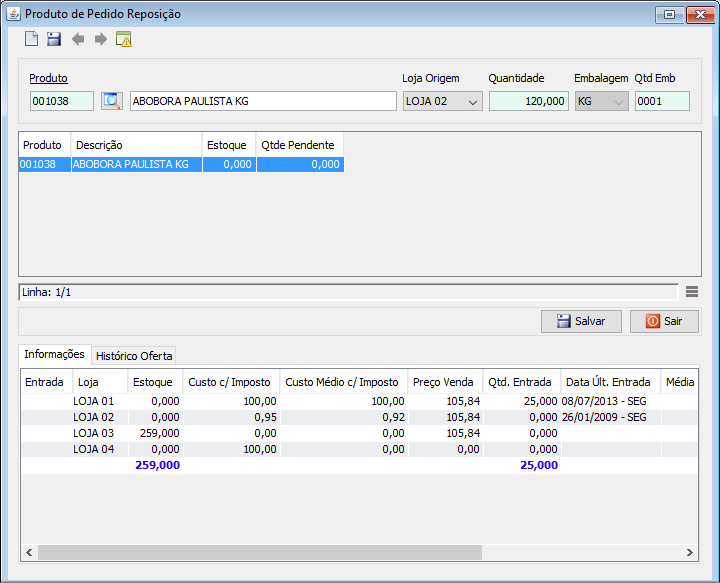Screen dimensions: 720x583
Task: Click the Qtd Emb input field
Action: click(661, 101)
